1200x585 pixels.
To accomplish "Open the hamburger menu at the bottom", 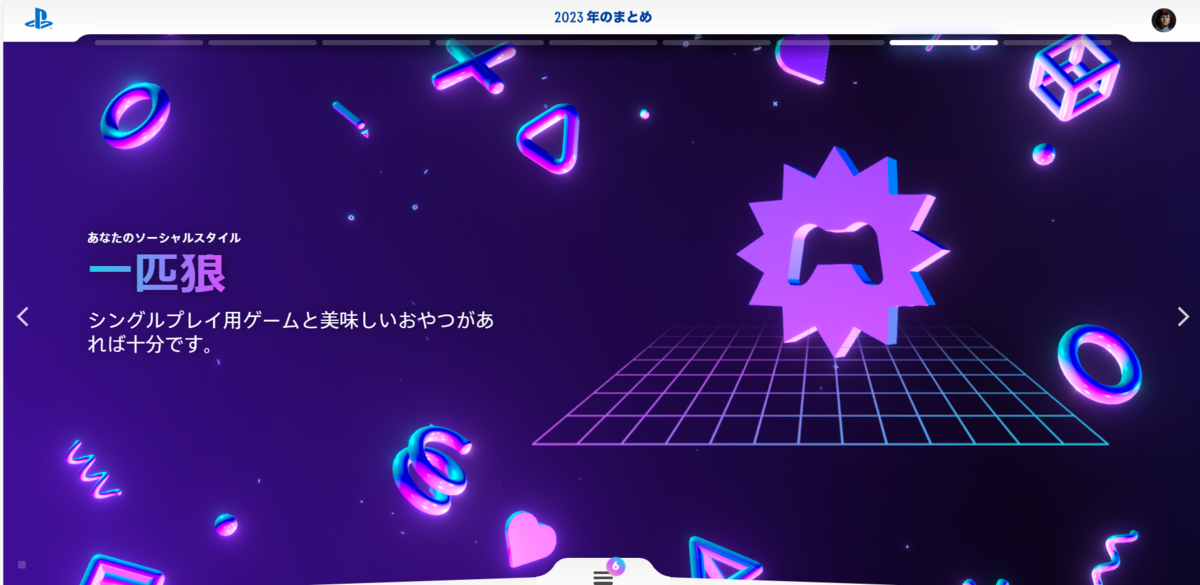I will (602, 577).
